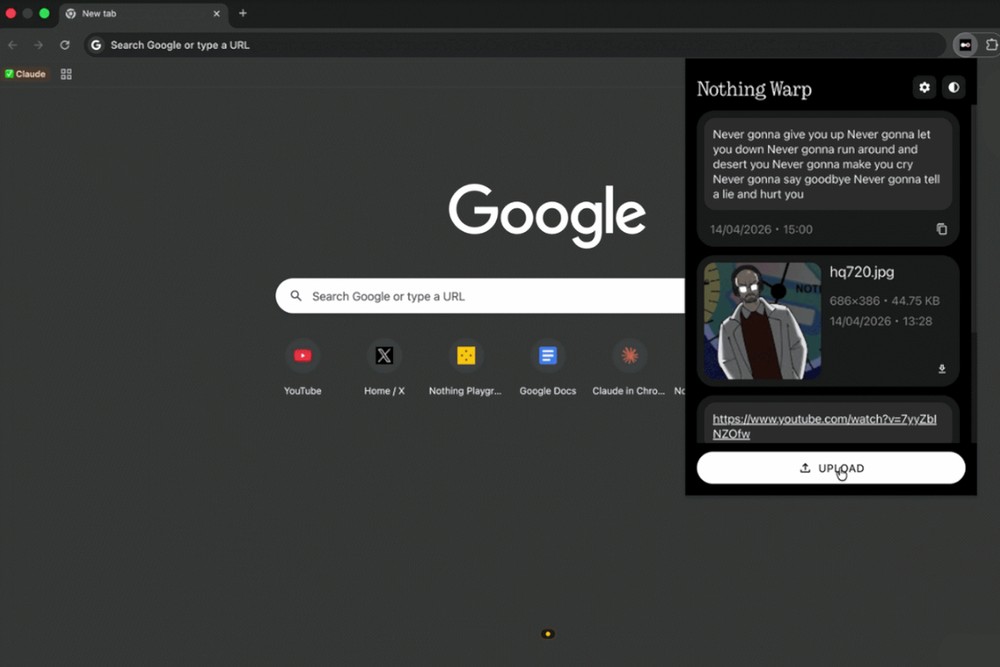Click the Upload button
This screenshot has width=1000, height=667.
[830, 468]
